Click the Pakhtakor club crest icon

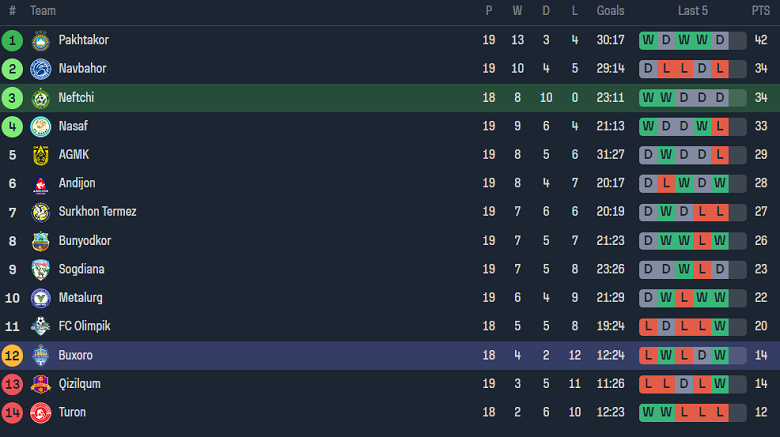tap(40, 41)
